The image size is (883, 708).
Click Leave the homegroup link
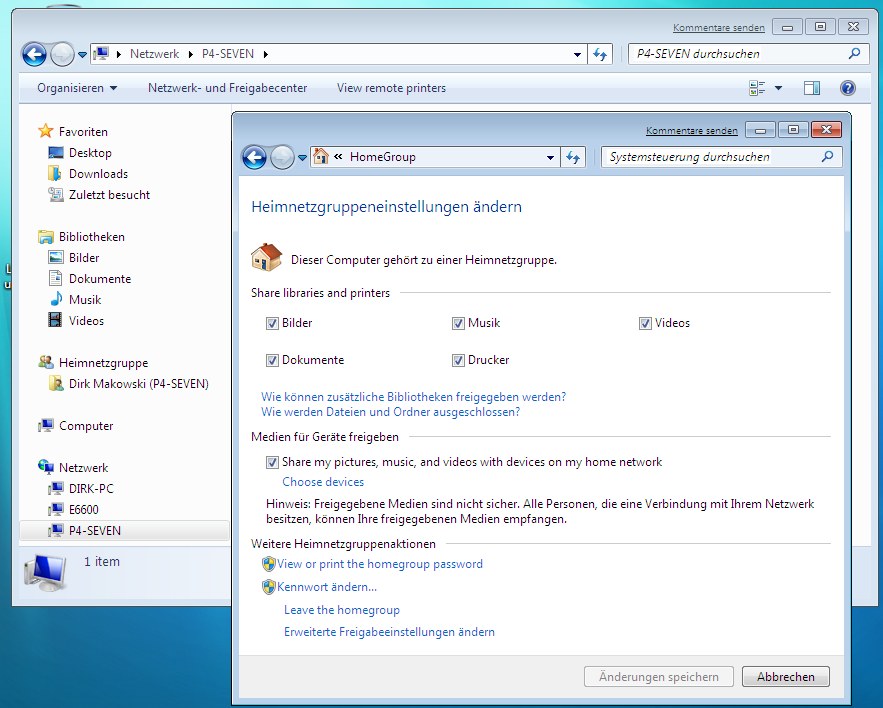[342, 610]
